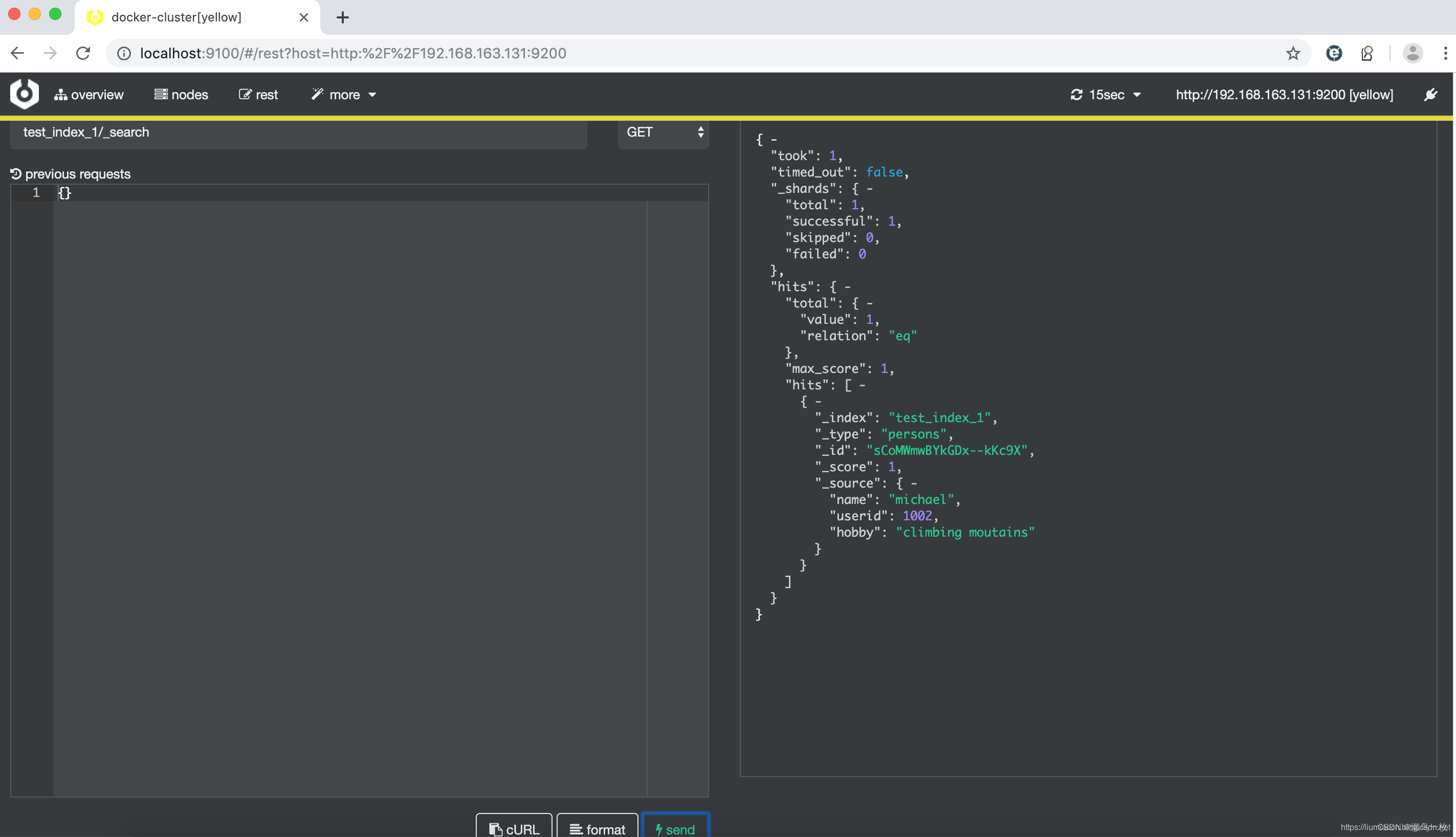Screen dimensions: 1456x837
Task: Reload the browser page
Action: click(83, 53)
